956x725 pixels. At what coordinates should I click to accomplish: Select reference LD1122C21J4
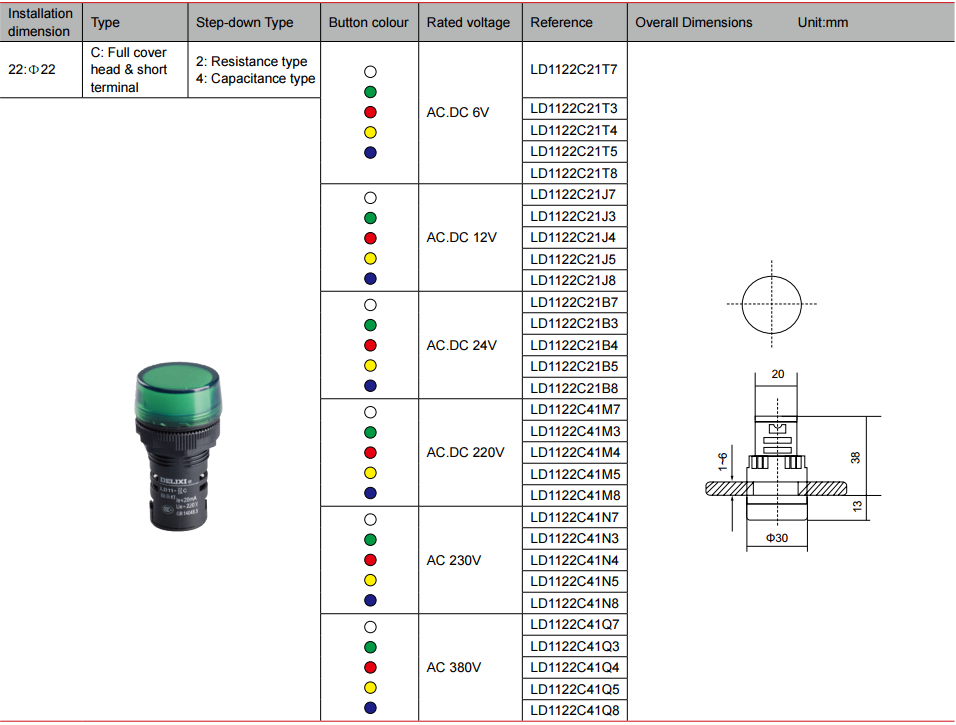(x=574, y=238)
